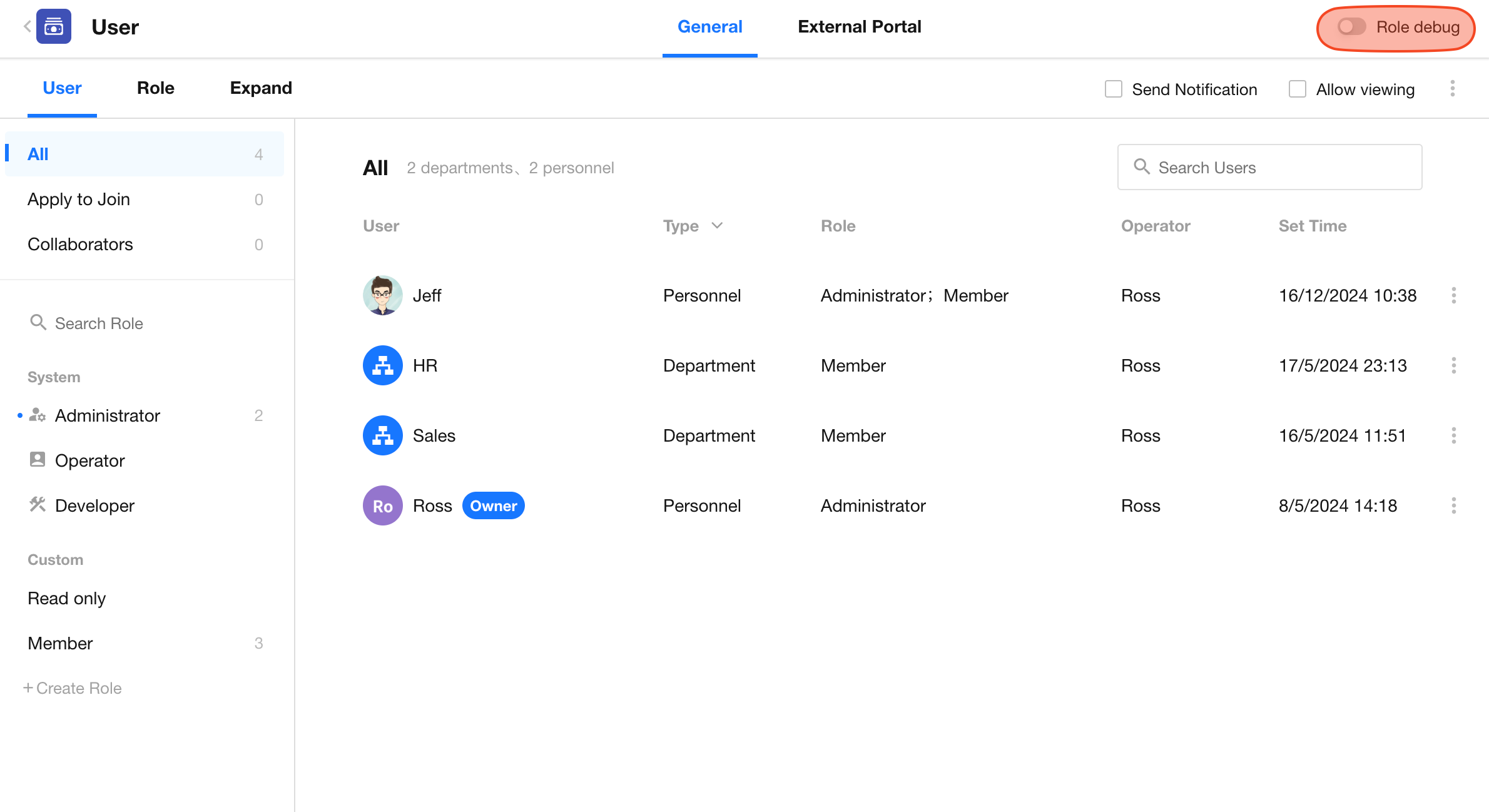
Task: Expand the Type column filter dropdown
Action: (x=717, y=226)
